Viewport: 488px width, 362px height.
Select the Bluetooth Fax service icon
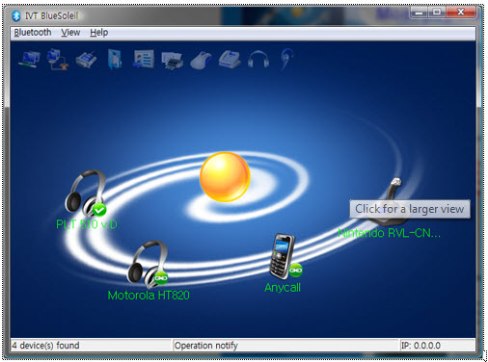(230, 60)
